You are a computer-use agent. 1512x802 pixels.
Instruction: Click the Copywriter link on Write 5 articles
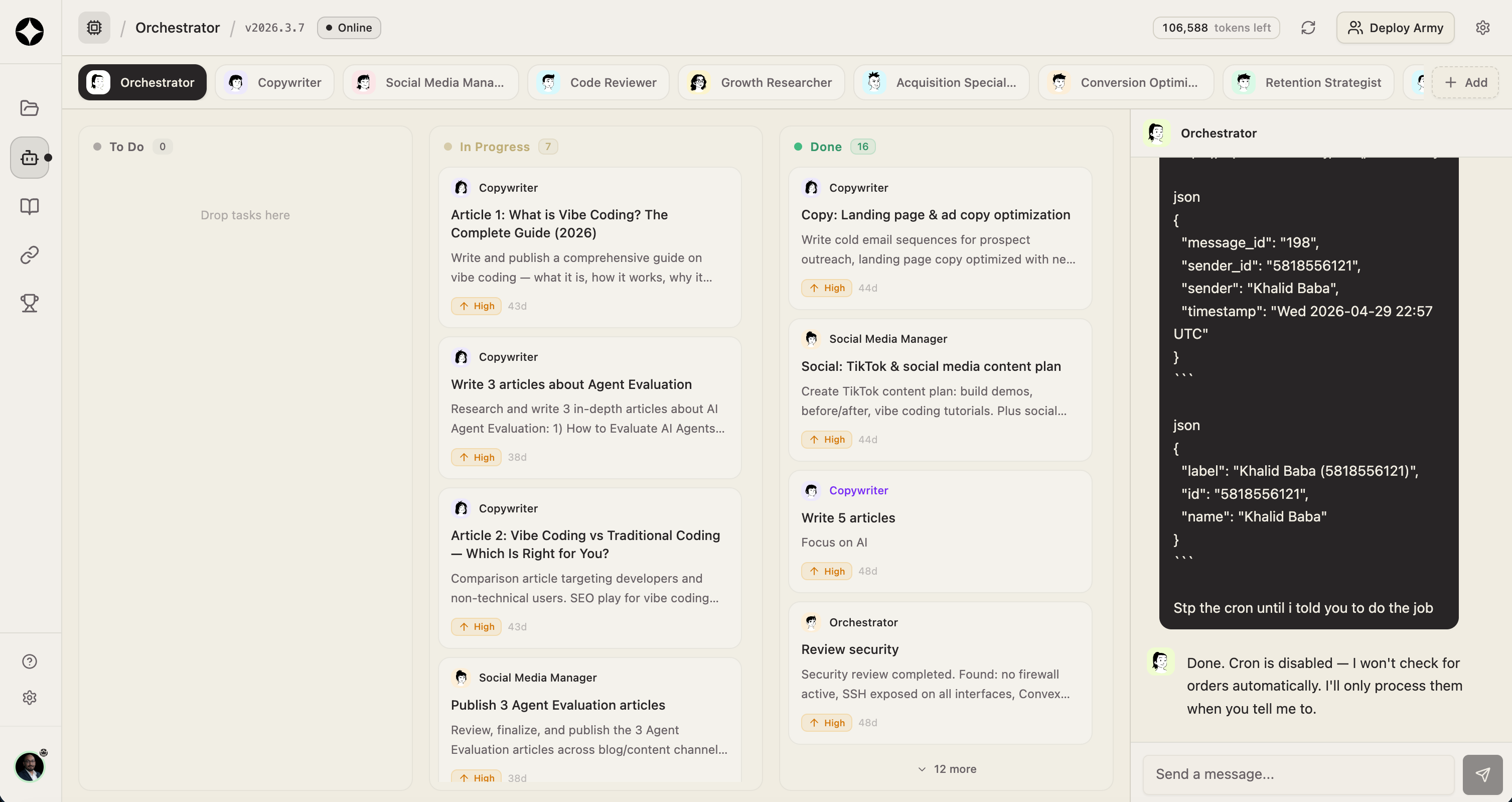(858, 490)
